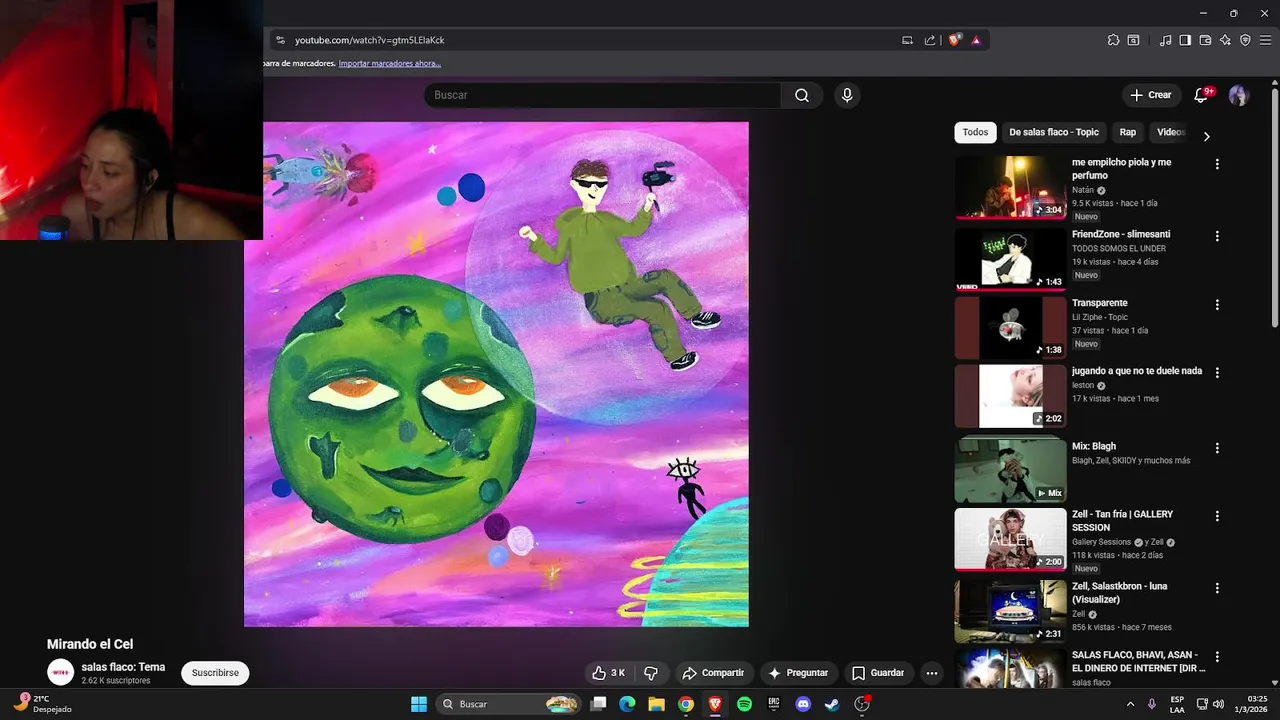Open the browser extensions puzzle icon
Viewport: 1280px width, 720px height.
pyautogui.click(x=1113, y=40)
